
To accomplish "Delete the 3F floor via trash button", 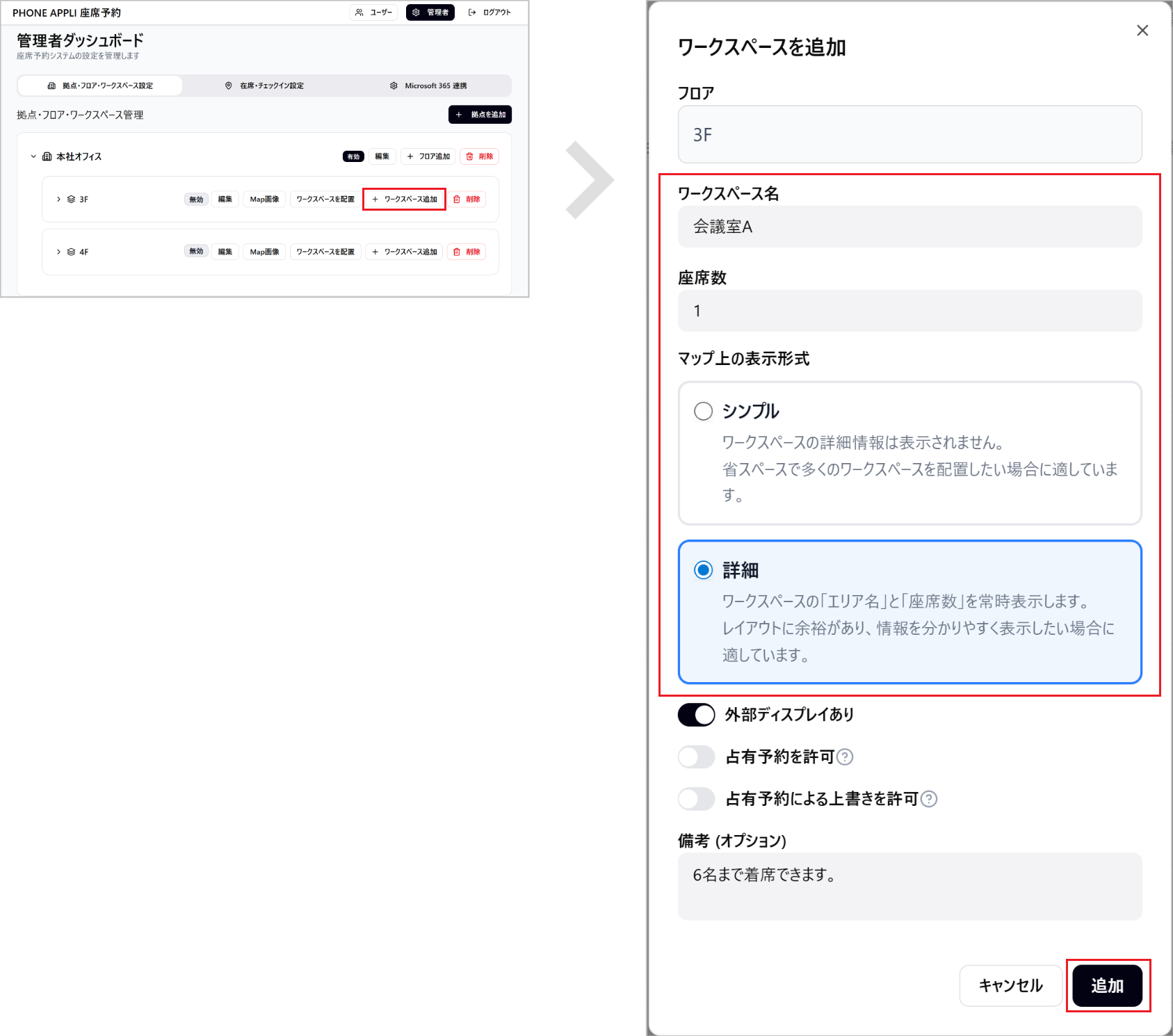I will point(467,200).
